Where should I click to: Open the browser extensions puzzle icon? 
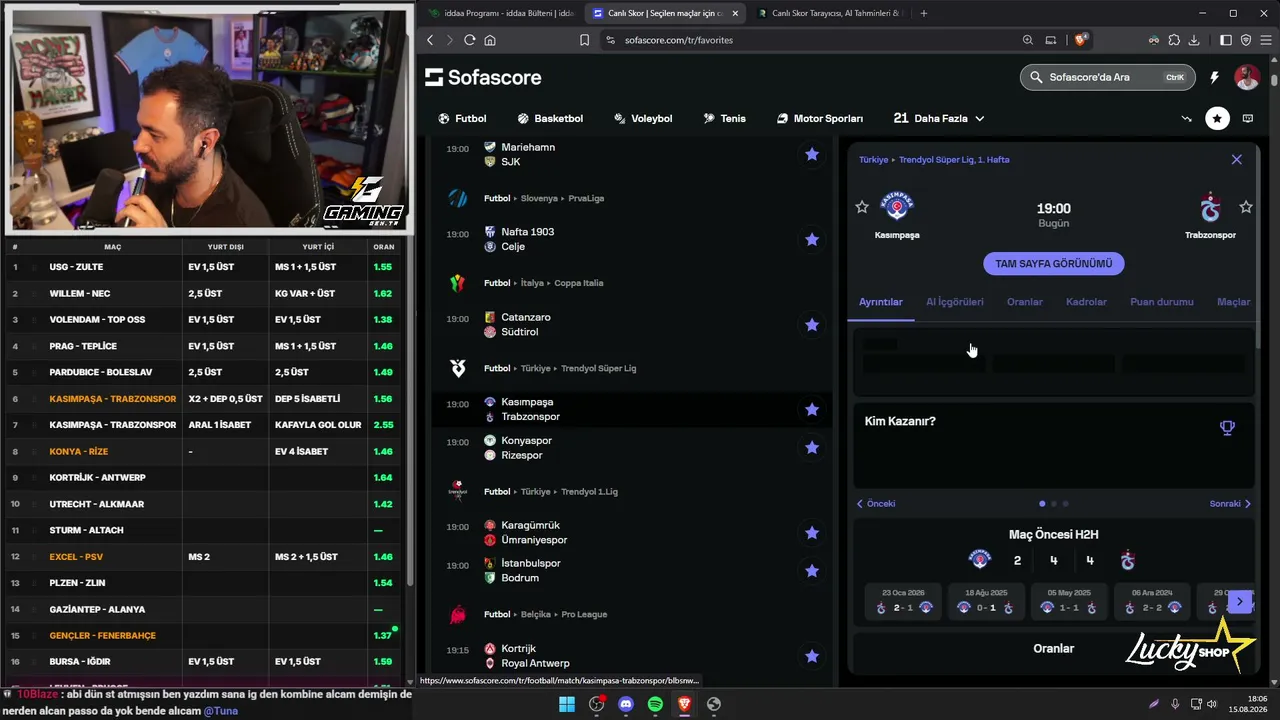click(x=1174, y=40)
